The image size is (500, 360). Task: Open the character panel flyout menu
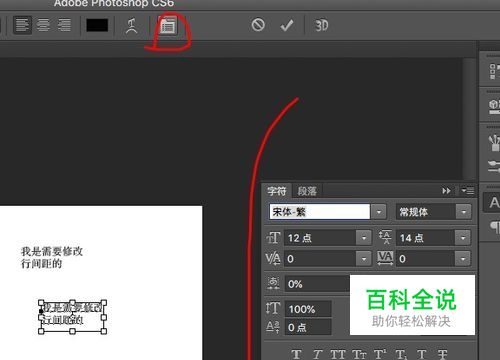(468, 191)
